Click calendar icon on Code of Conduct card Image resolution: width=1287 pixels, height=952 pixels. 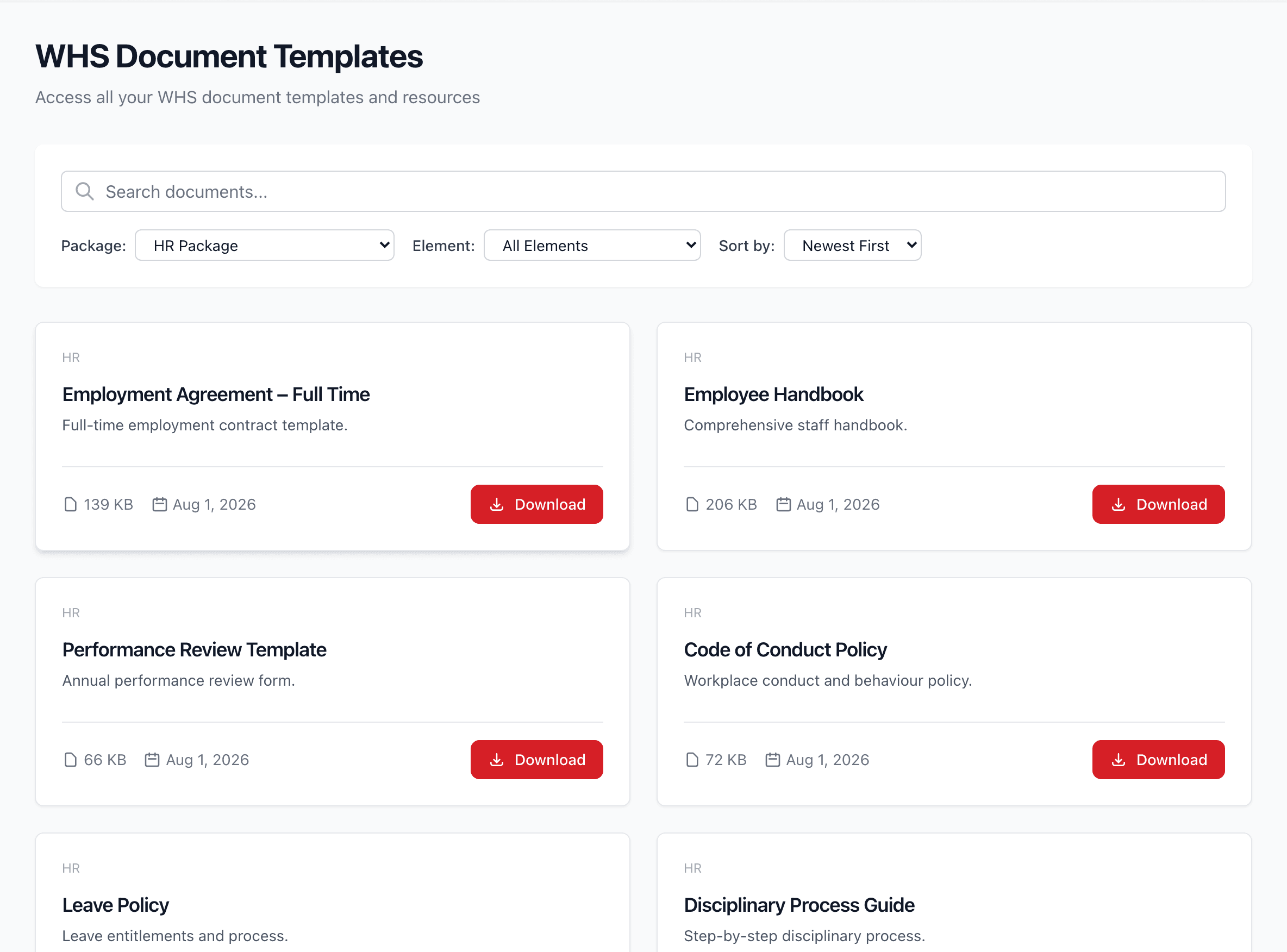(x=773, y=760)
